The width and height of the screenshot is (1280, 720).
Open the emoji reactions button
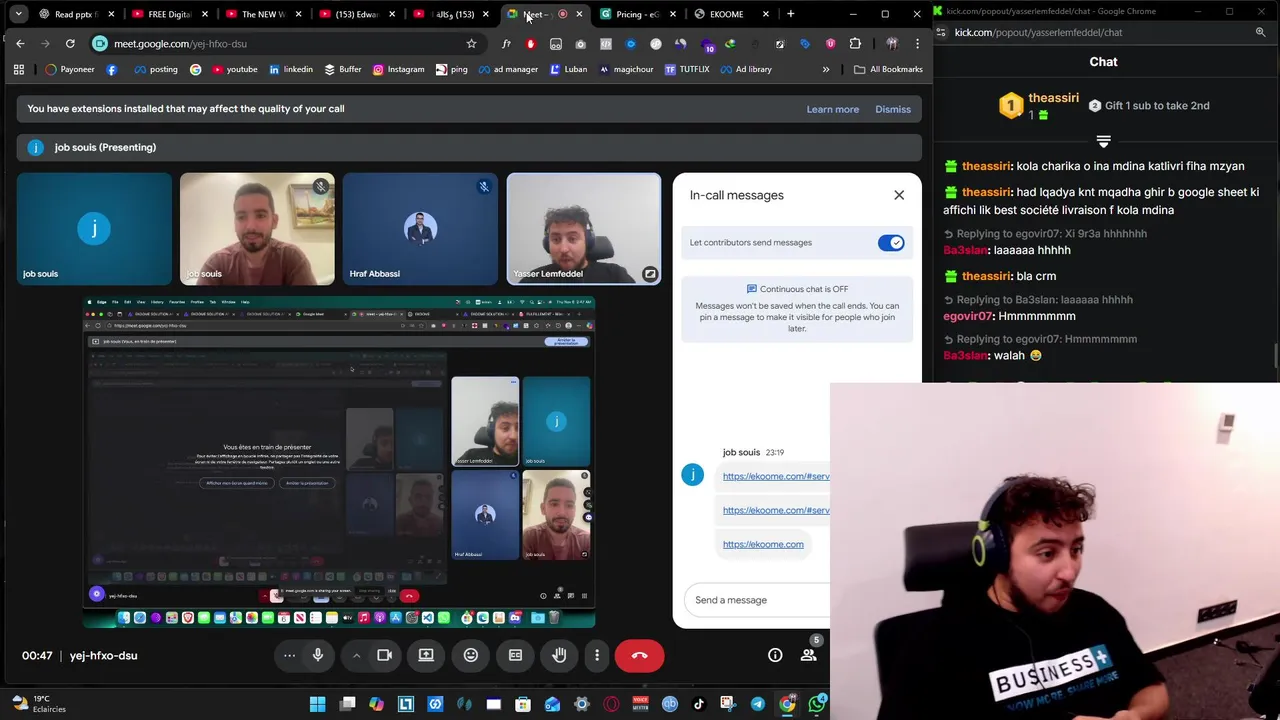coord(471,655)
